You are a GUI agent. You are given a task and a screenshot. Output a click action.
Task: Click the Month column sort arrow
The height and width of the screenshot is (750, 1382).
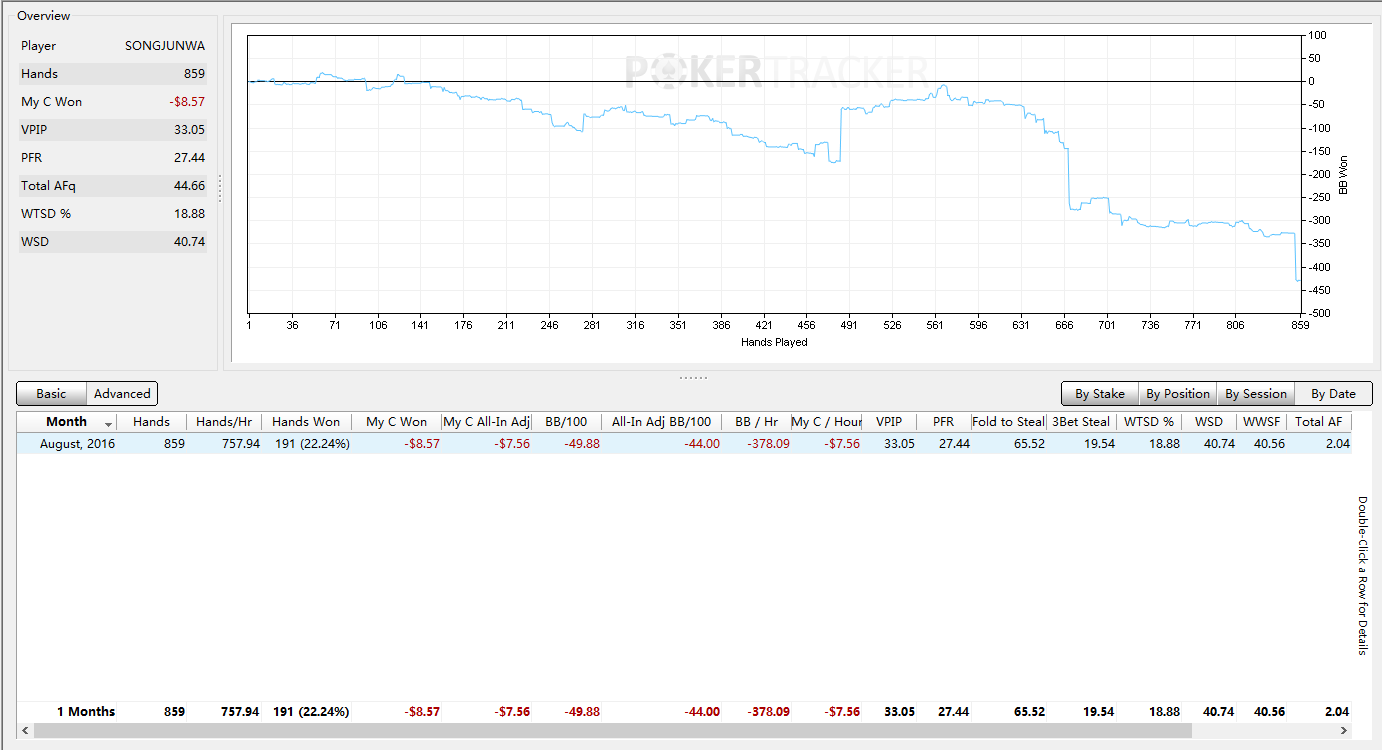(x=108, y=424)
